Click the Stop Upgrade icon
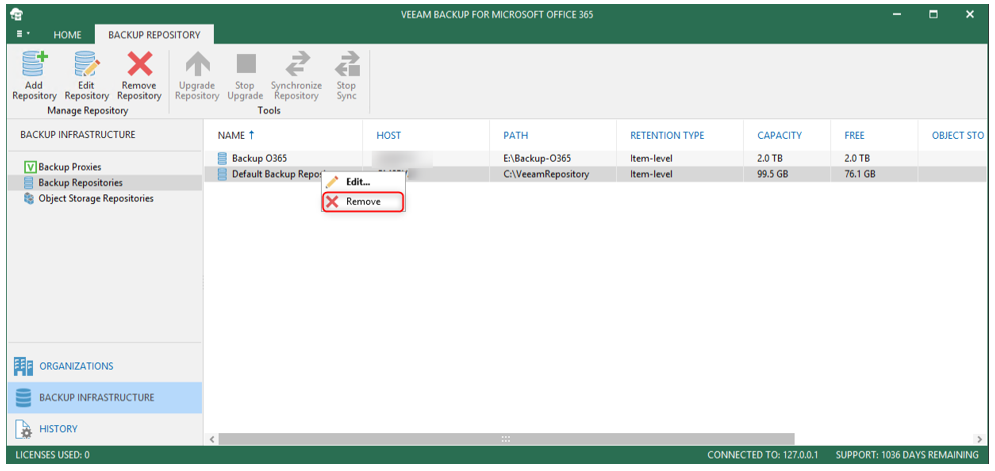Viewport: 995px width, 471px height. tap(245, 66)
